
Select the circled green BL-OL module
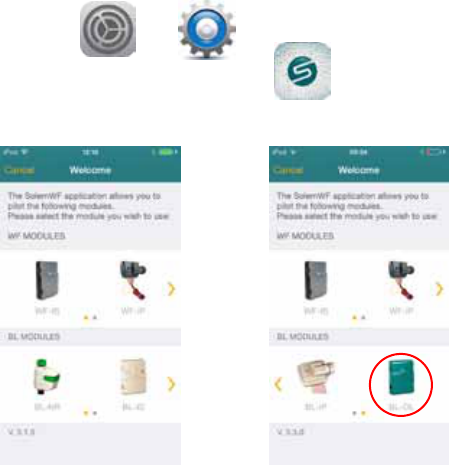401,384
